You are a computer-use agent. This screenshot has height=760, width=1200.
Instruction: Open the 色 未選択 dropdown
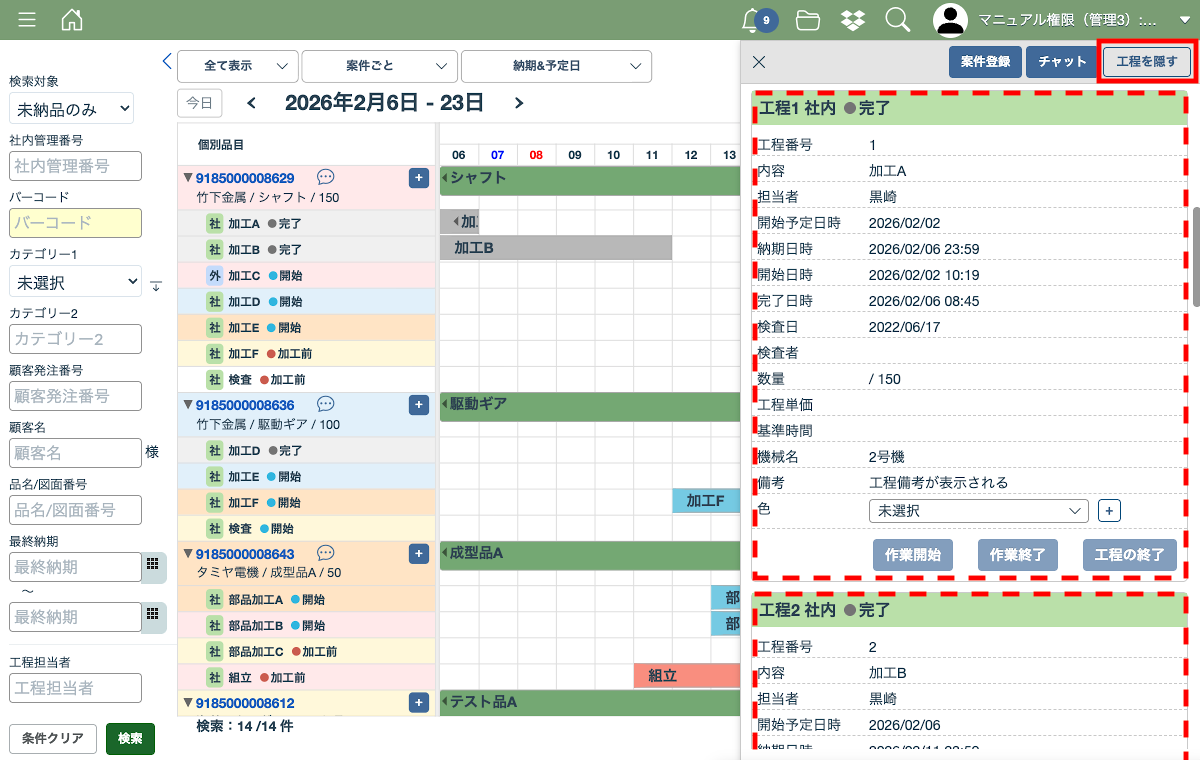click(x=978, y=511)
